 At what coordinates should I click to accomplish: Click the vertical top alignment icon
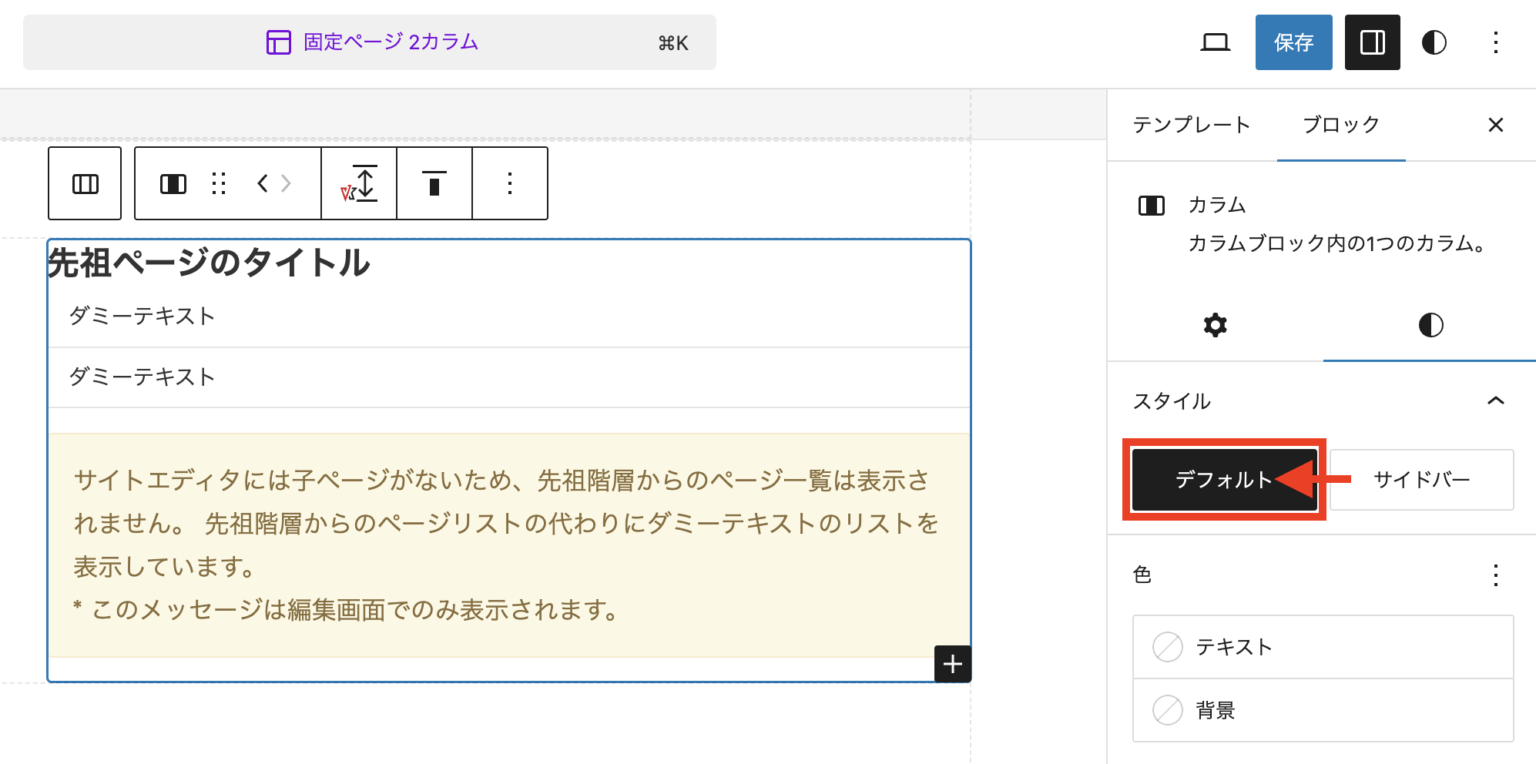tap(434, 183)
